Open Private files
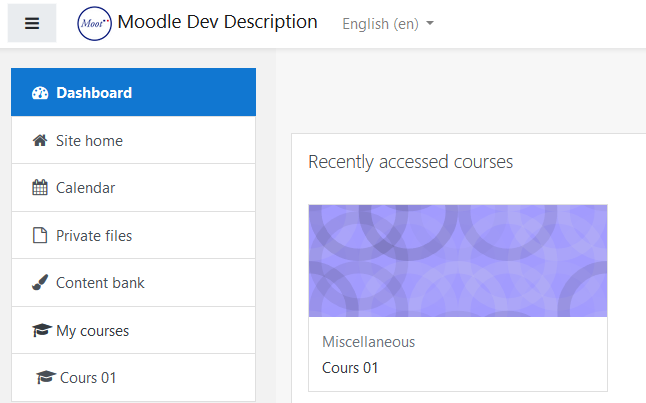 click(133, 235)
